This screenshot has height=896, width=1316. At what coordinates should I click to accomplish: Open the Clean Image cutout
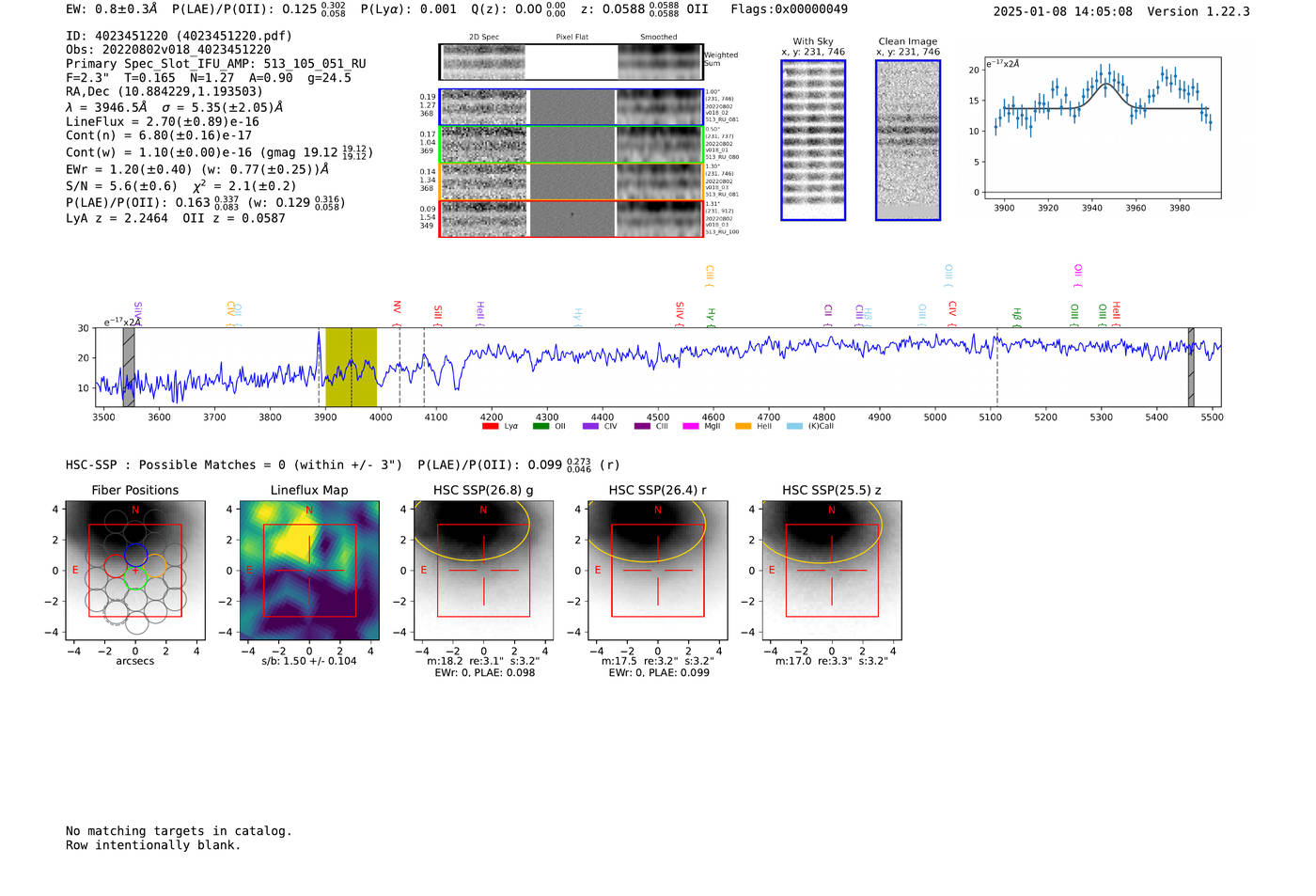(908, 140)
